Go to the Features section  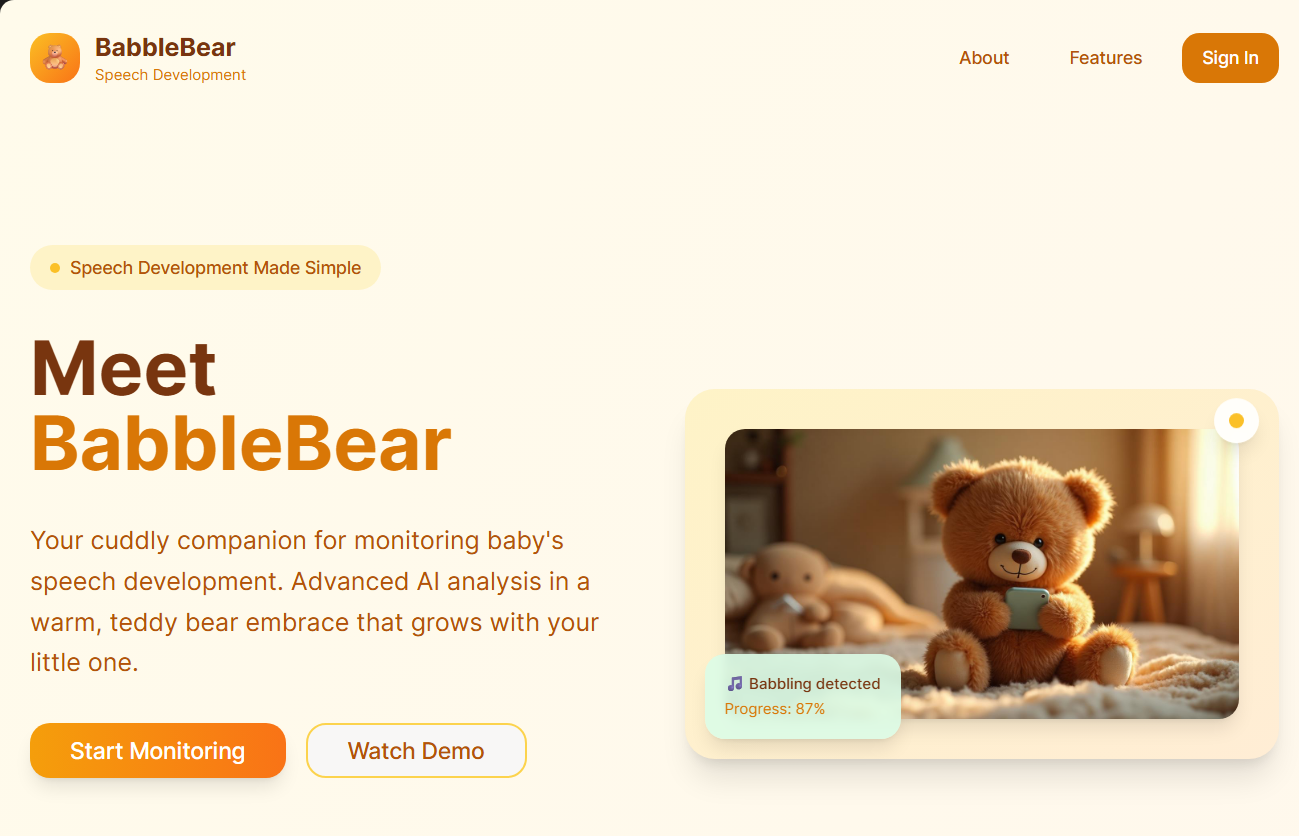(1105, 58)
